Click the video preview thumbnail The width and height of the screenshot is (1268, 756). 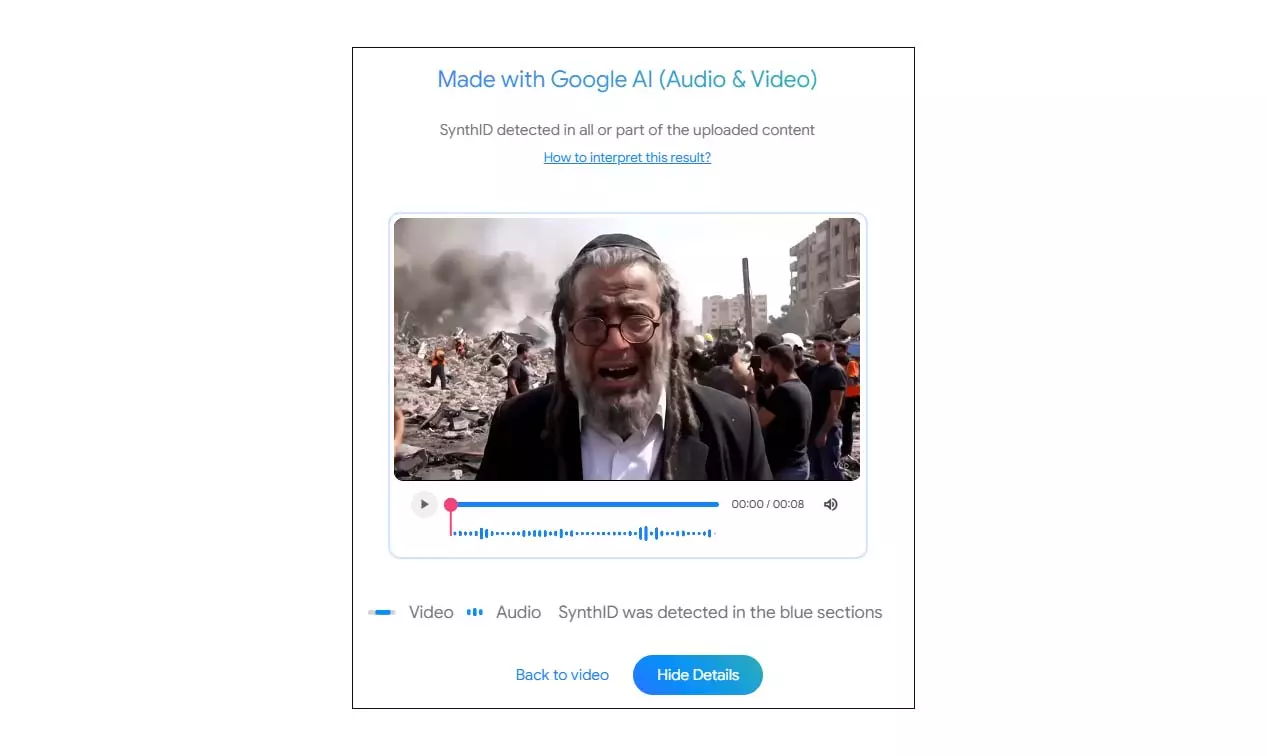point(627,349)
